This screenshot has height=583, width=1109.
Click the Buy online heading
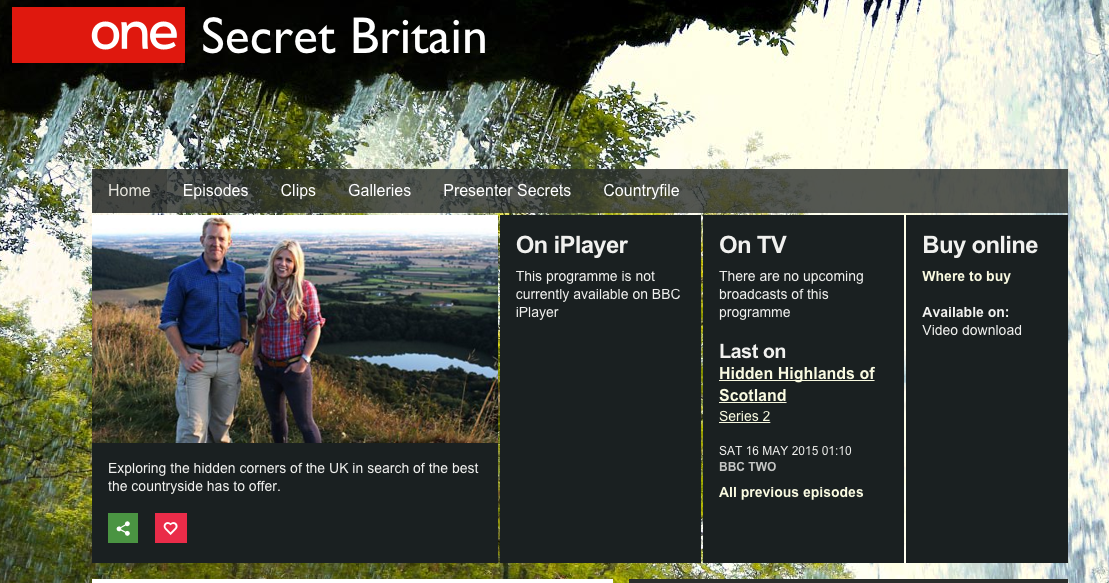coord(980,245)
